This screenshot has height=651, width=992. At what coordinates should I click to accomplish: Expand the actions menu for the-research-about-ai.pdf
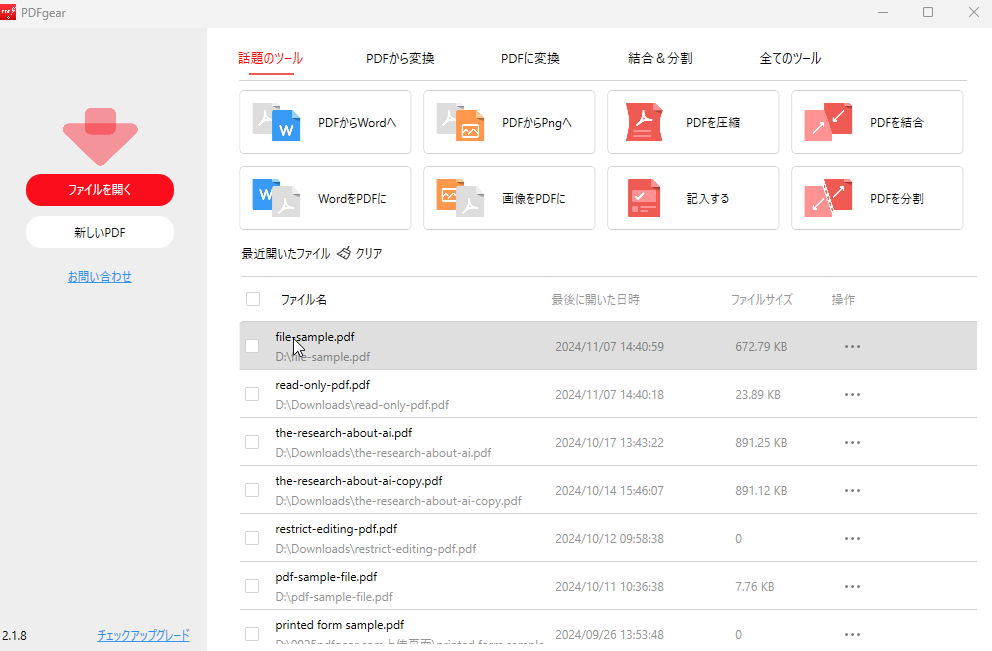tap(852, 443)
